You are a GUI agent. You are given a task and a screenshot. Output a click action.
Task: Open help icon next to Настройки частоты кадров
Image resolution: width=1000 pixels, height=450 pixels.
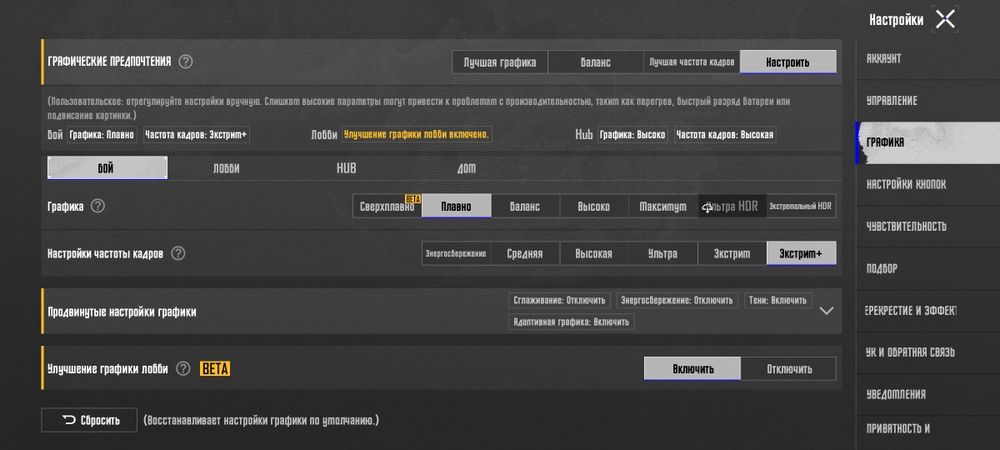coord(179,253)
